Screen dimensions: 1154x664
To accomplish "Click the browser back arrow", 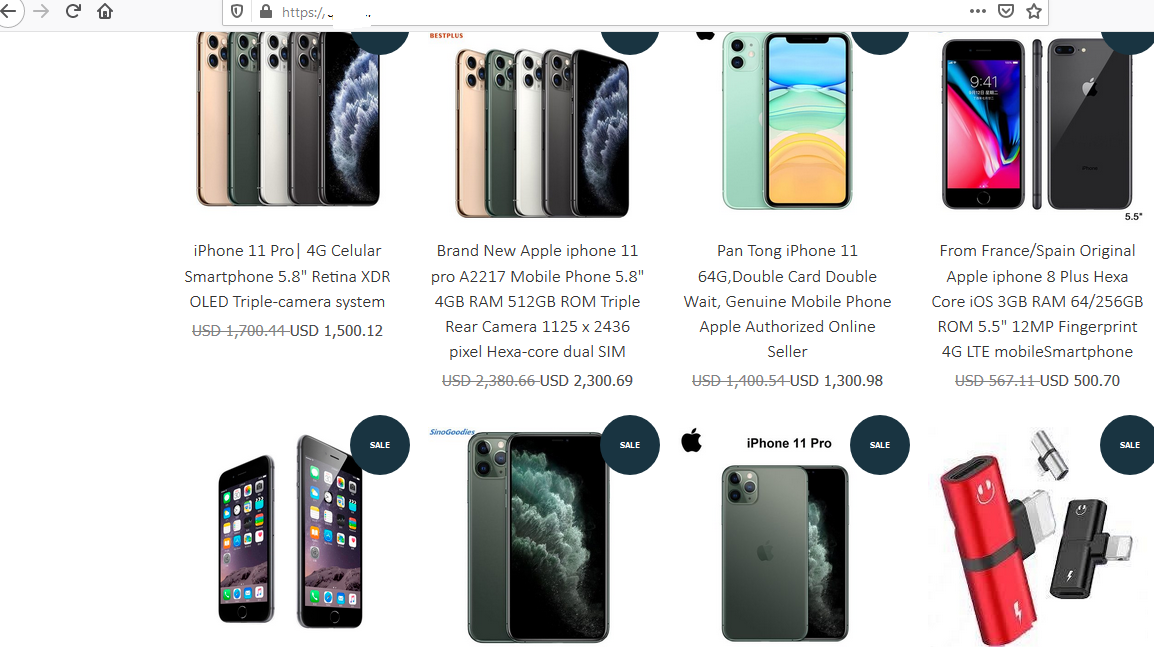I will tap(7, 11).
